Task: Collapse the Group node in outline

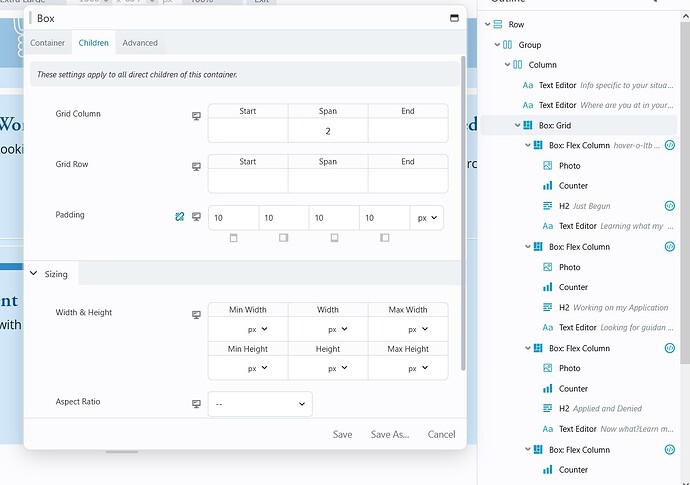Action: [x=495, y=45]
